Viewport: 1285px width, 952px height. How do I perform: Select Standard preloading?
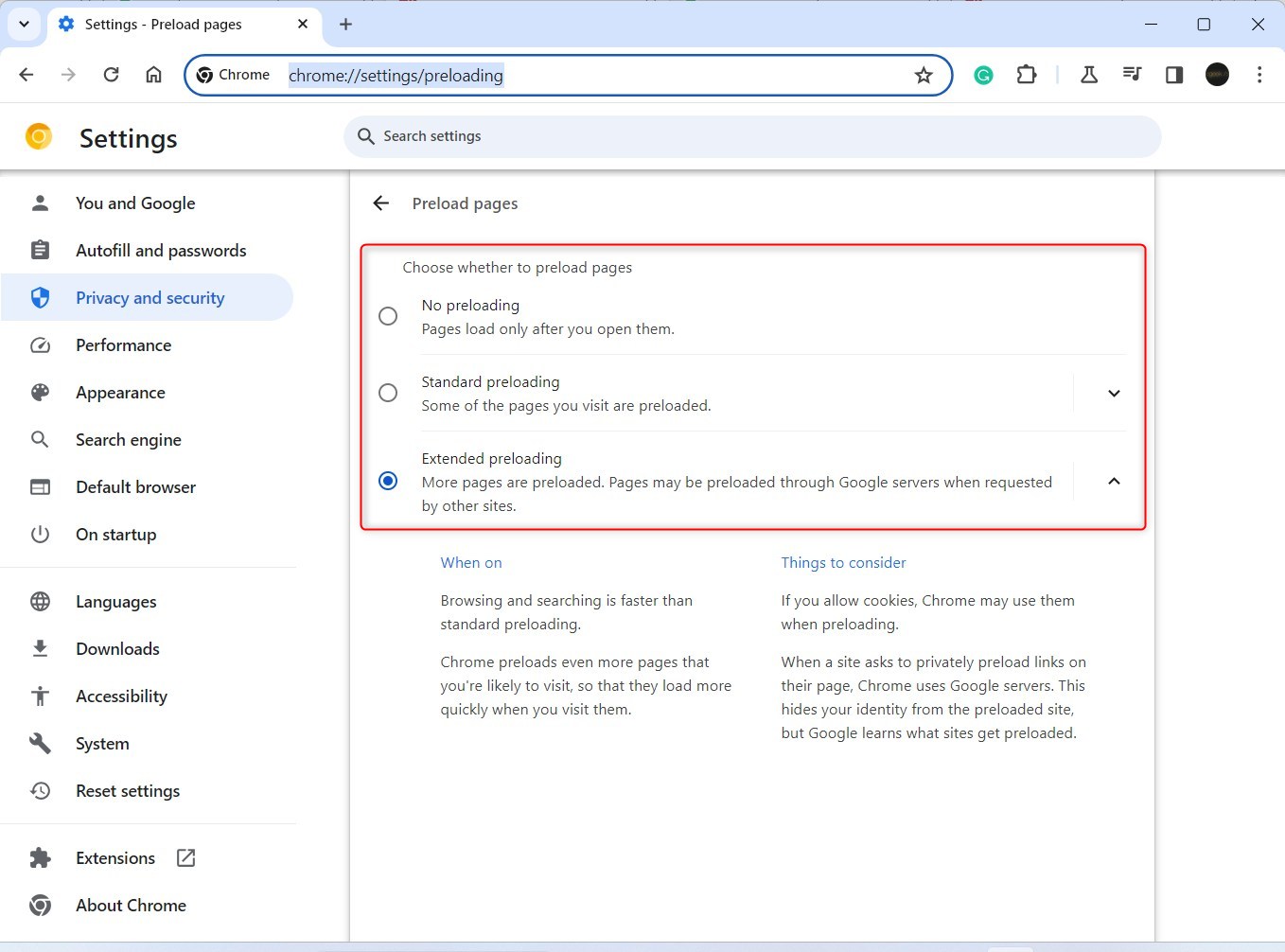point(387,393)
